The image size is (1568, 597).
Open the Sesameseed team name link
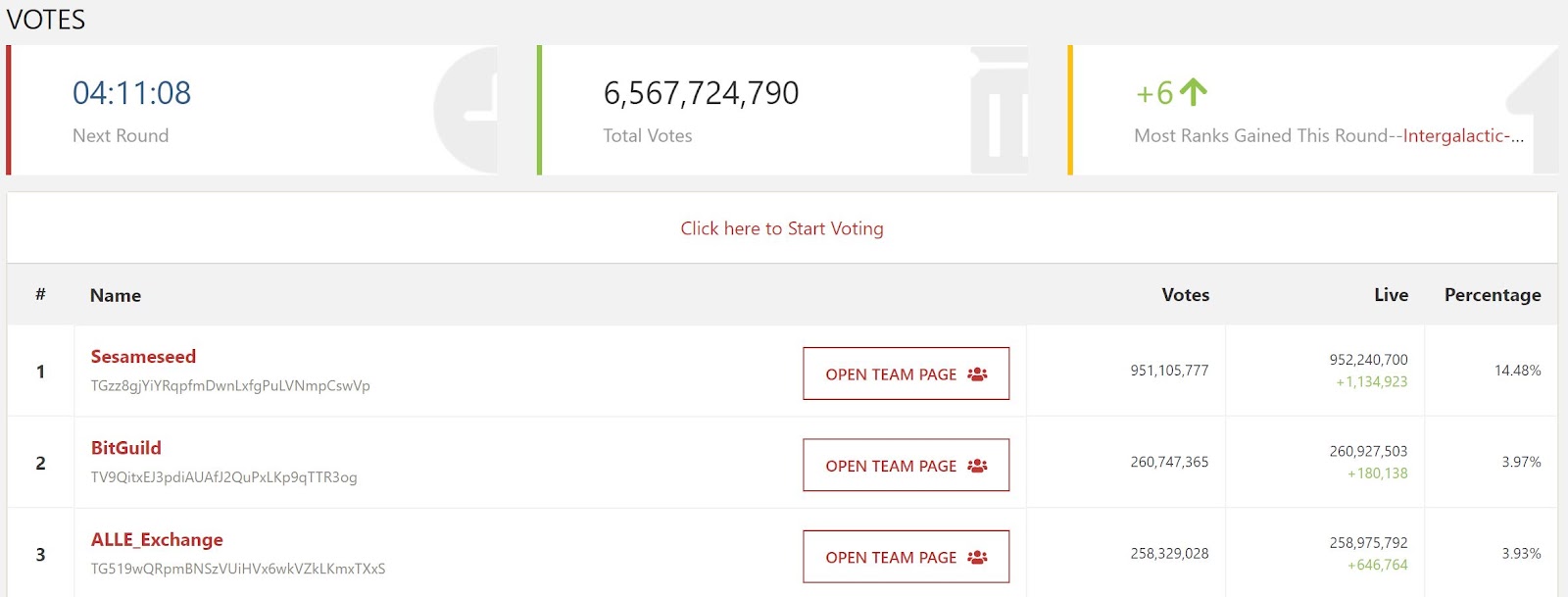143,357
